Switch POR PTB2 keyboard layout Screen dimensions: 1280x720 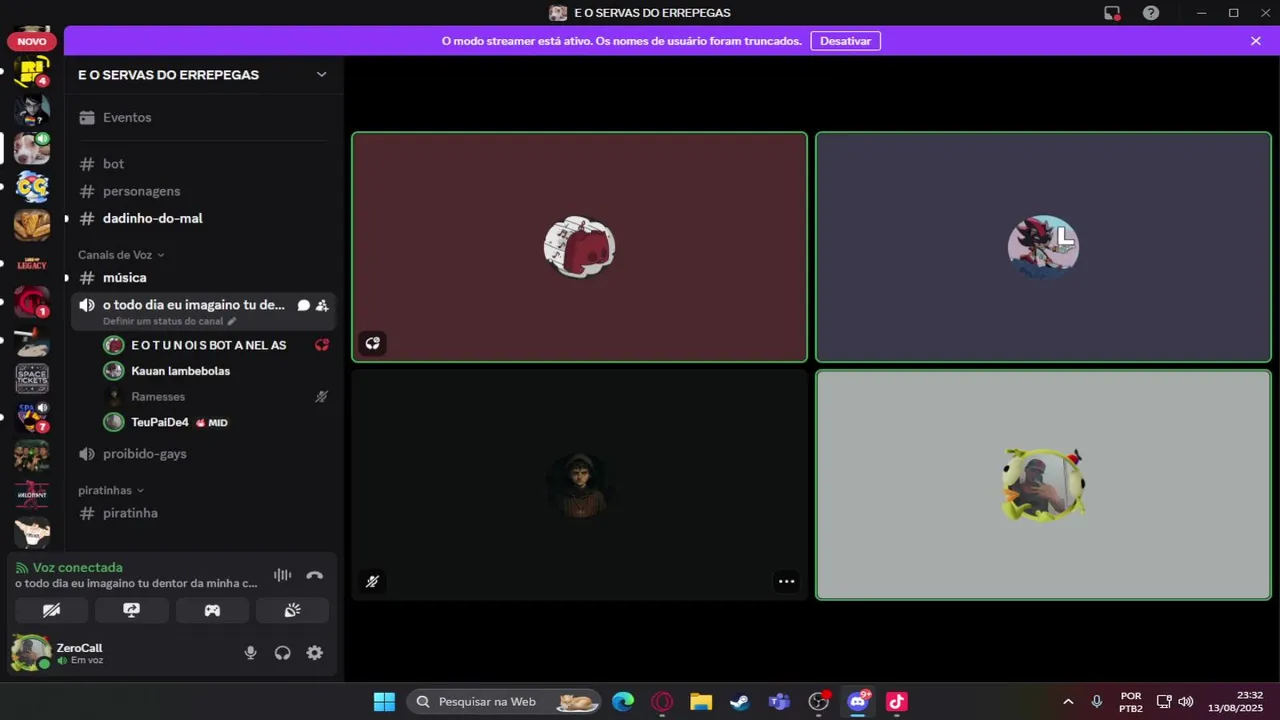1131,702
